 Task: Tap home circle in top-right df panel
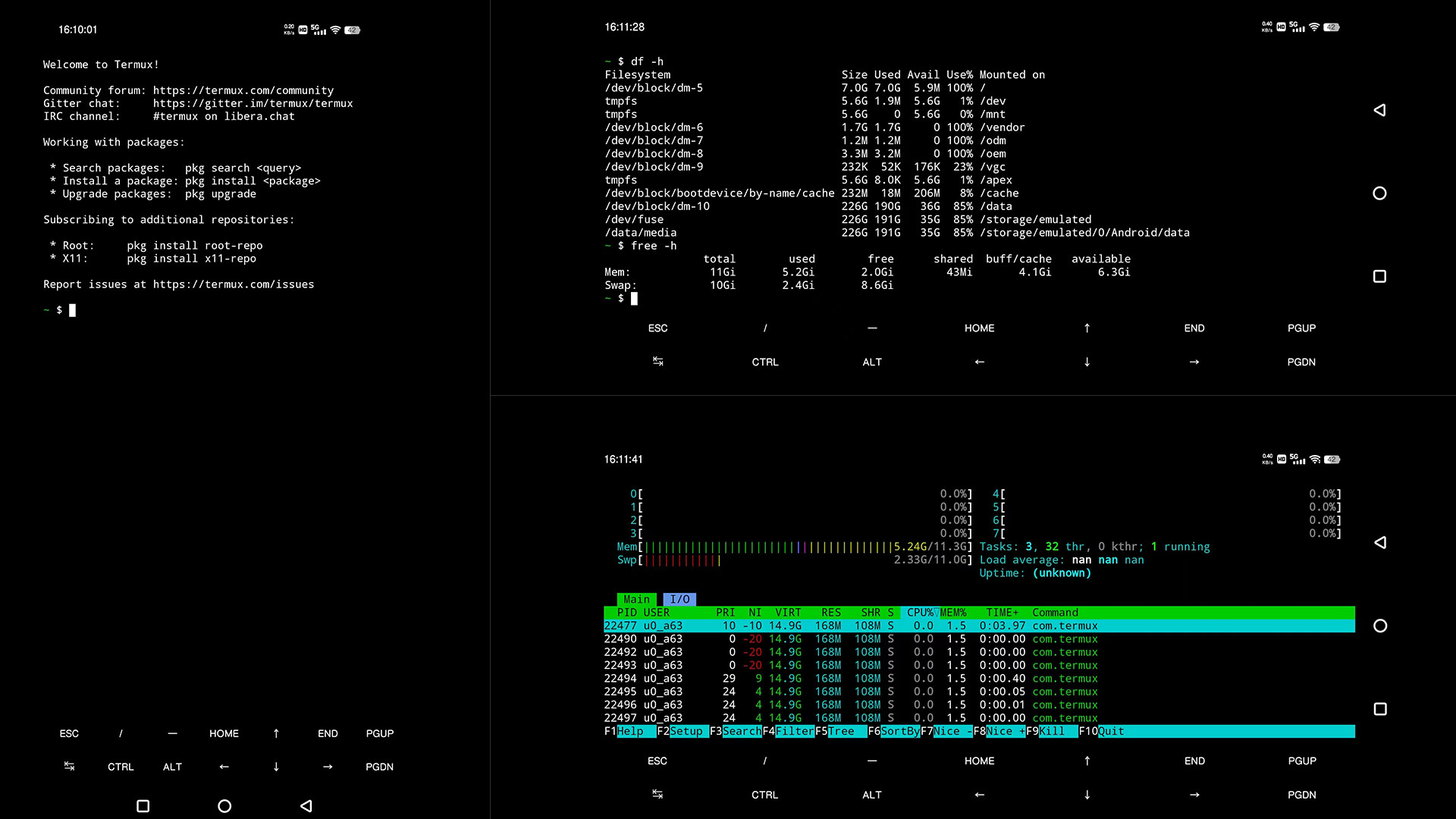pyautogui.click(x=1379, y=193)
